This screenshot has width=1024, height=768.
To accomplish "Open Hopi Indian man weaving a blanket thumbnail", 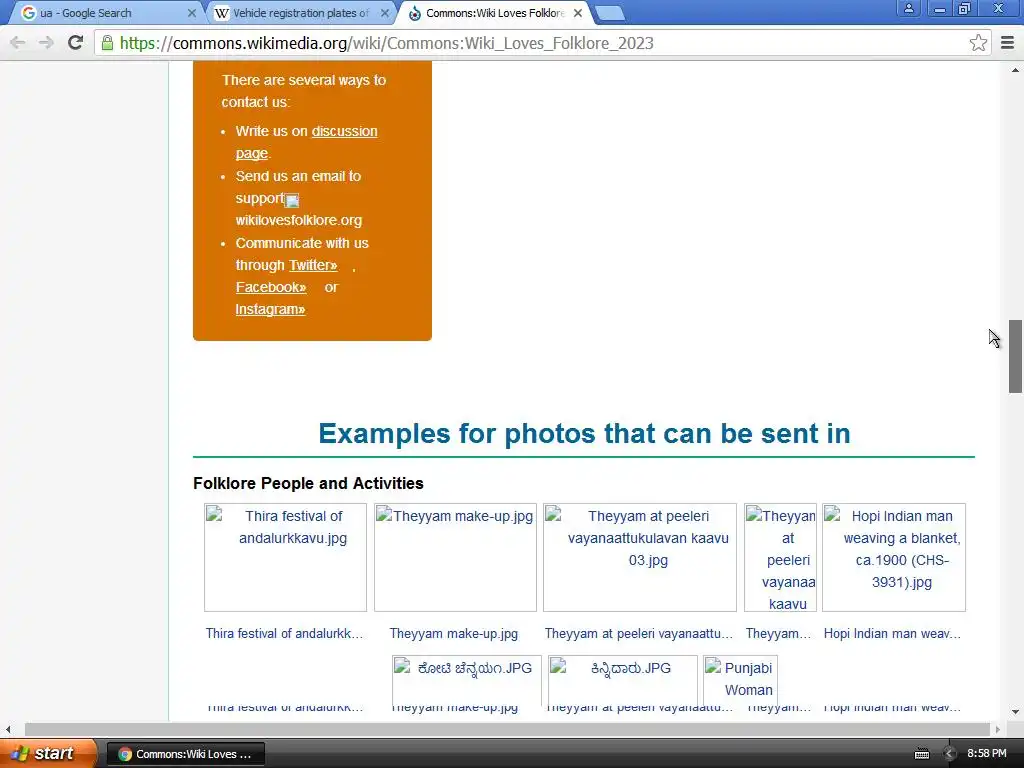I will click(894, 557).
